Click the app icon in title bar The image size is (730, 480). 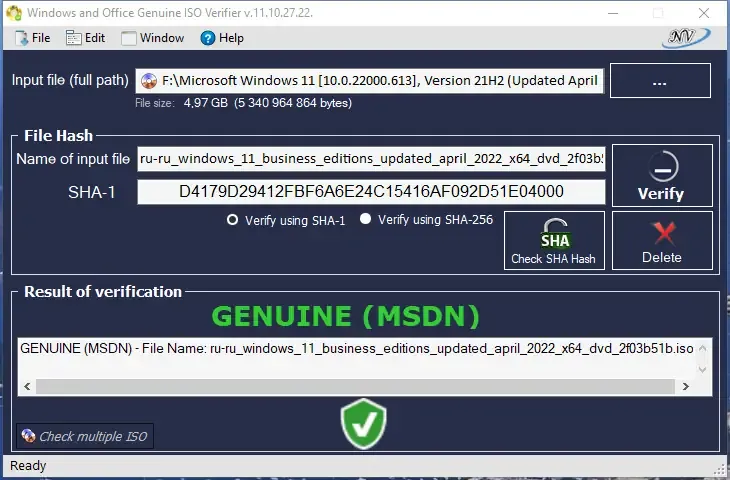14,13
